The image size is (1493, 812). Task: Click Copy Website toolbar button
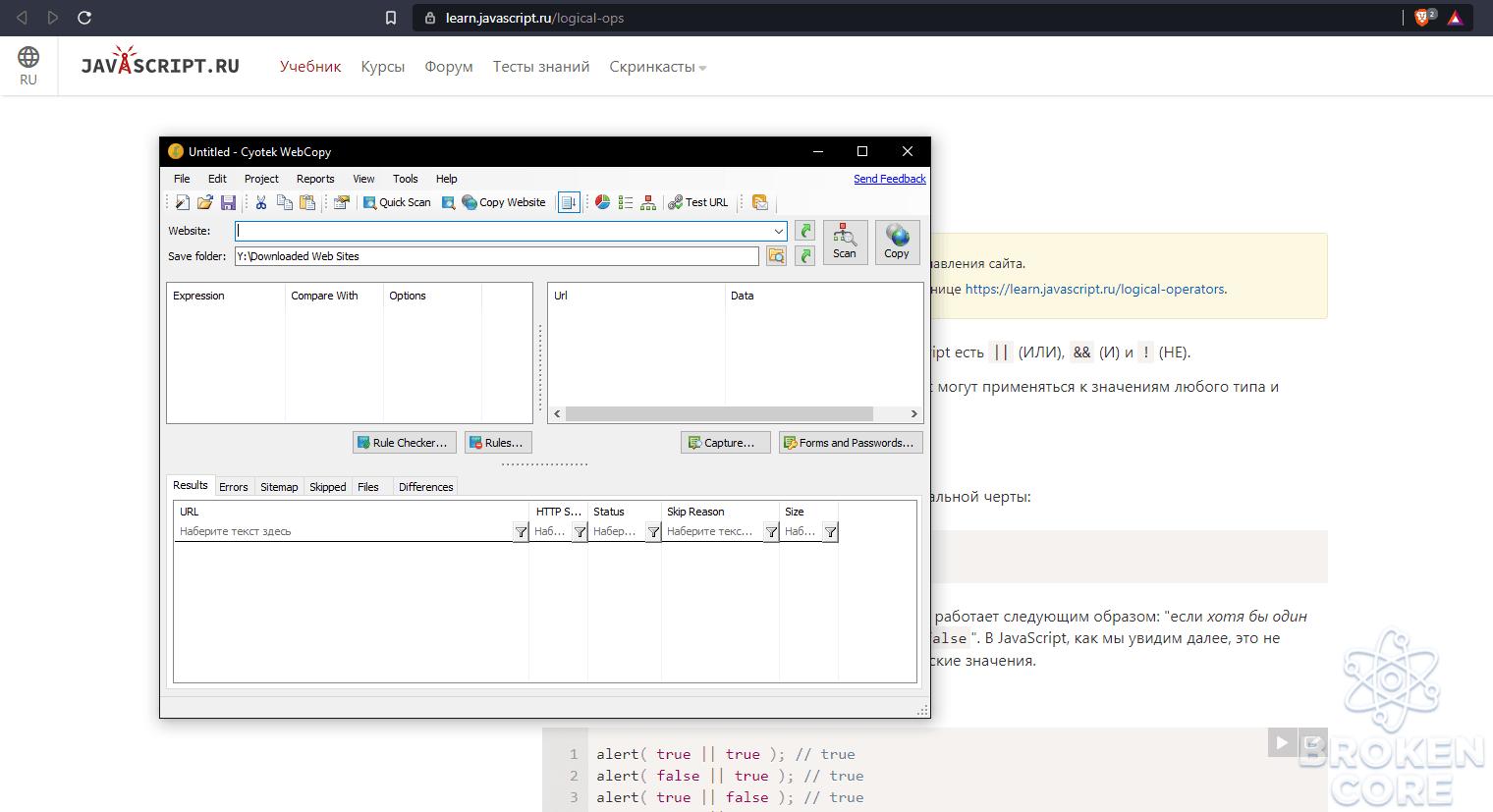tap(504, 202)
